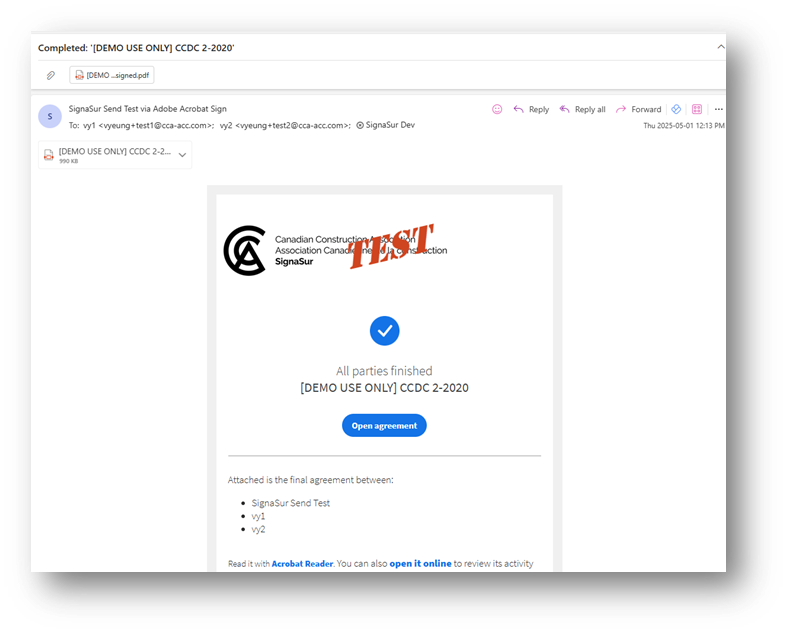This screenshot has width=788, height=634.
Task: Click the emoji reaction smiley icon
Action: click(x=497, y=109)
